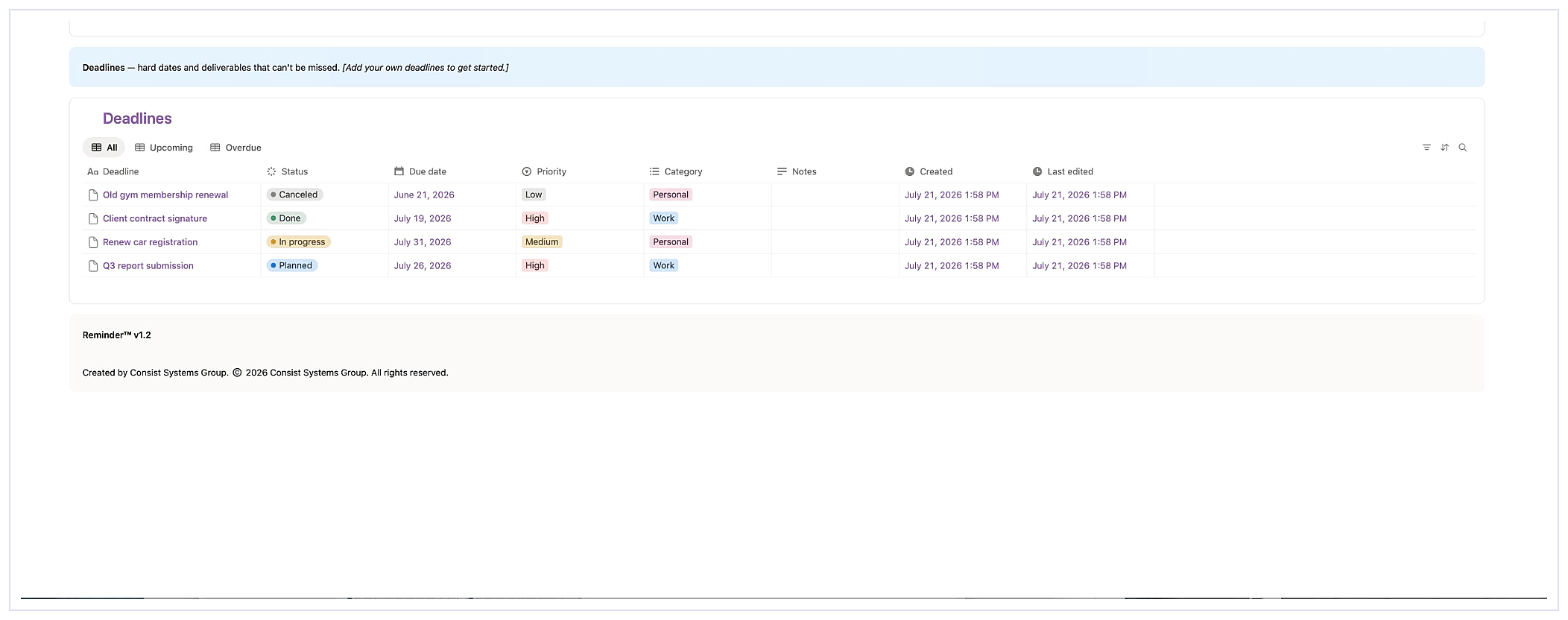Viewport: 1568px width, 620px height.
Task: Click page icon beside Renew car registration
Action: pos(93,242)
